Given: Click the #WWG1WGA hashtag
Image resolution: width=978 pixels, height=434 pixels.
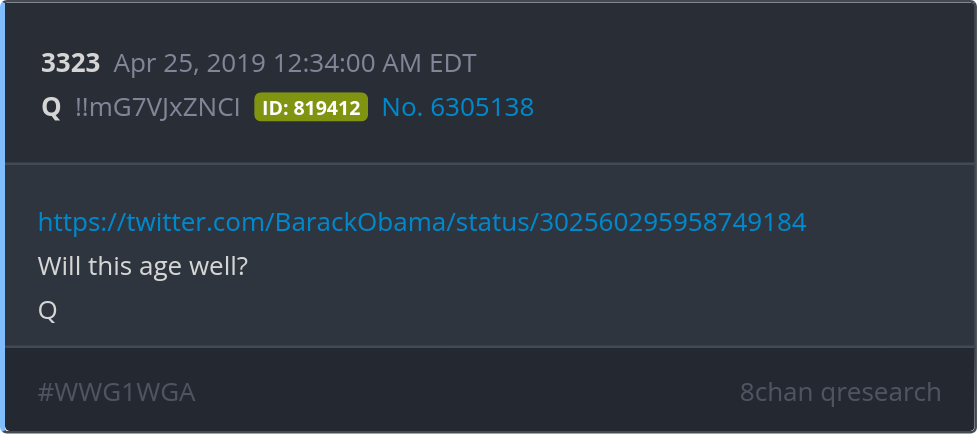Looking at the screenshot, I should pyautogui.click(x=117, y=392).
